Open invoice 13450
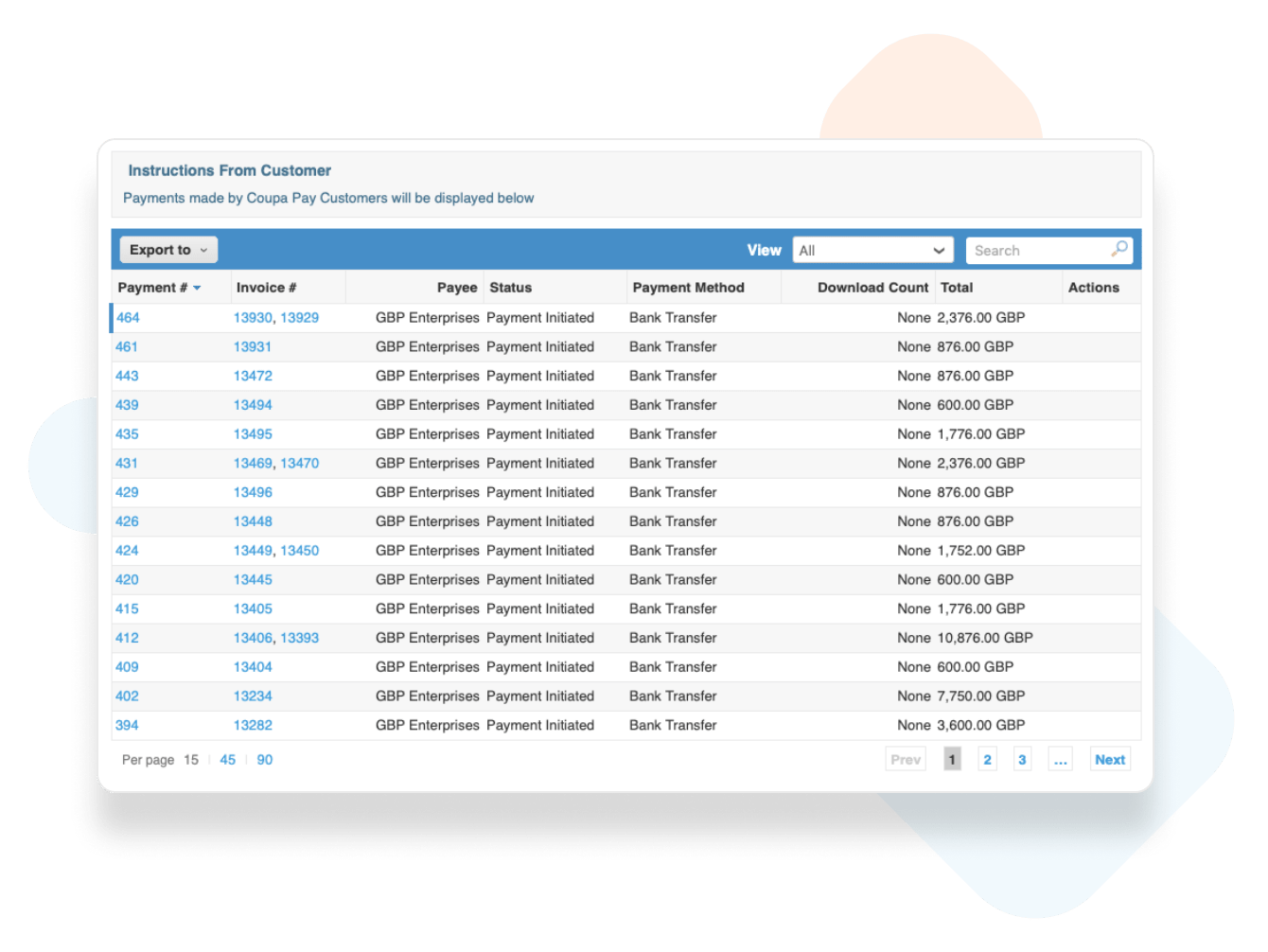The image size is (1268, 952). pos(300,551)
